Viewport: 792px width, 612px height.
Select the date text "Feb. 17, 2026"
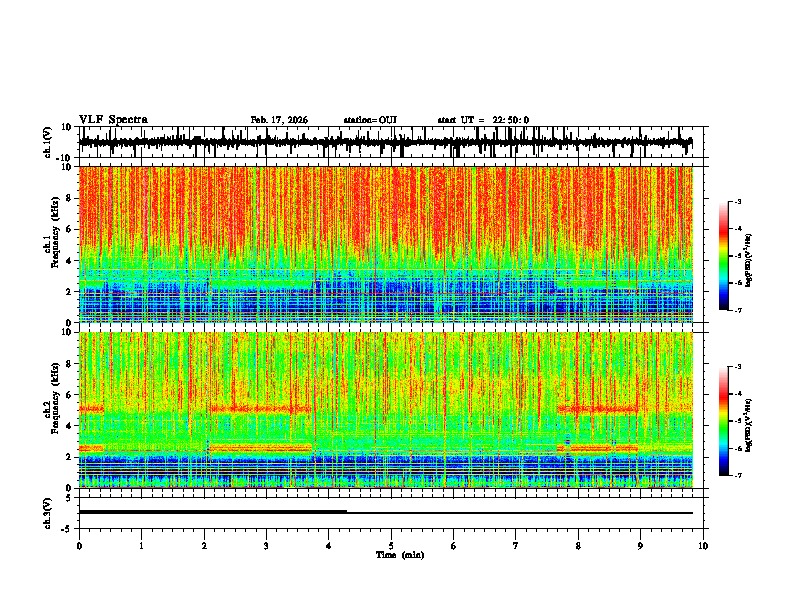coord(279,120)
